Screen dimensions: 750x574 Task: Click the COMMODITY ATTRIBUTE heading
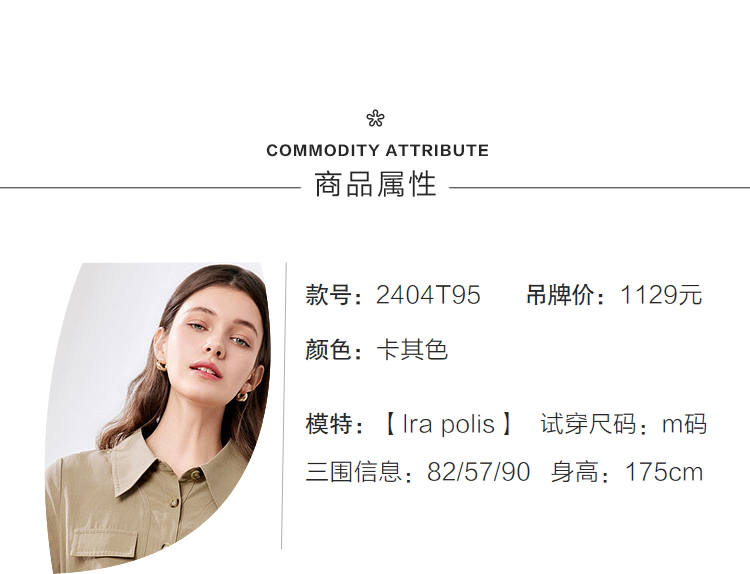[377, 151]
